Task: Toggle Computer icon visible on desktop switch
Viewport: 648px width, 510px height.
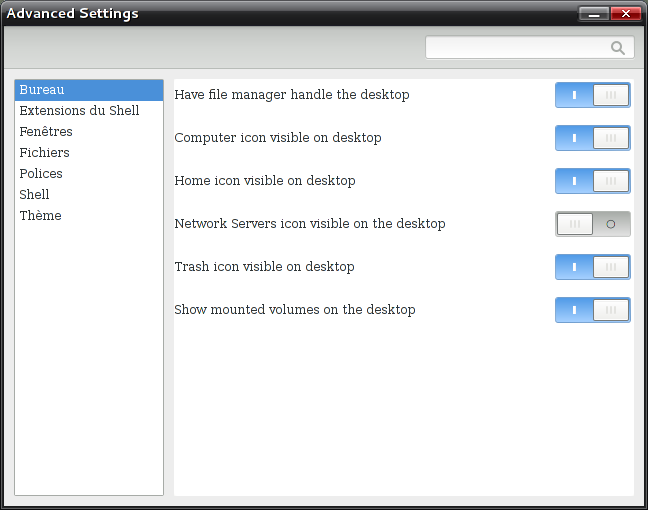Action: pos(592,138)
